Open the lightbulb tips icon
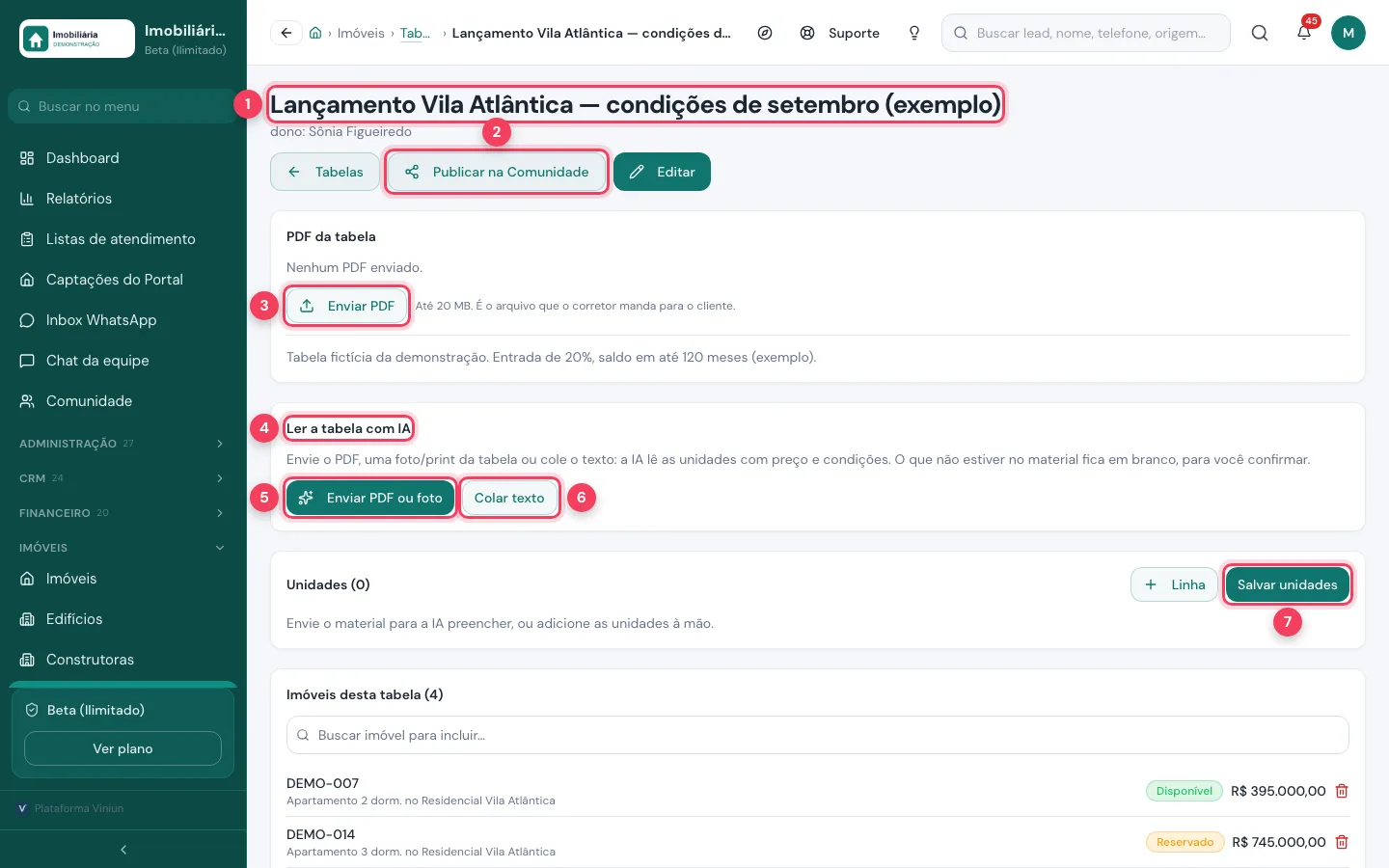The image size is (1389, 868). [x=914, y=33]
